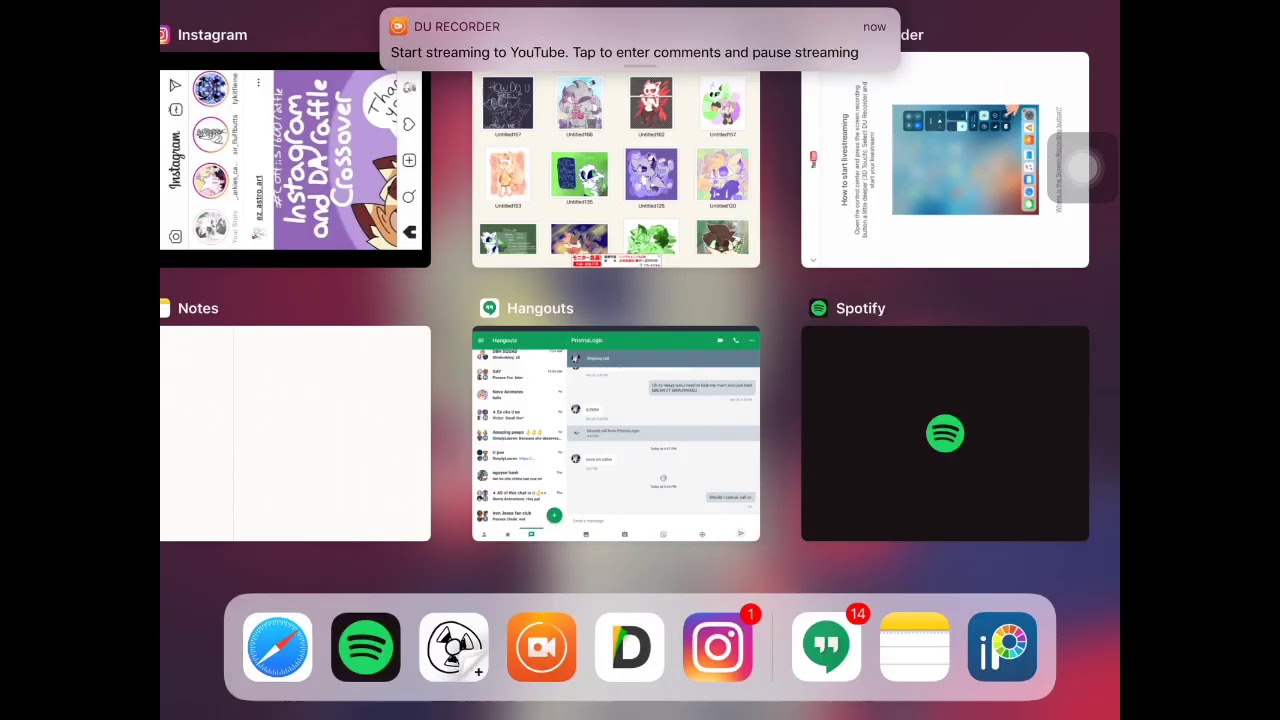Tap the DU Recorder streaming notification banner
The width and height of the screenshot is (1280, 720).
640,40
